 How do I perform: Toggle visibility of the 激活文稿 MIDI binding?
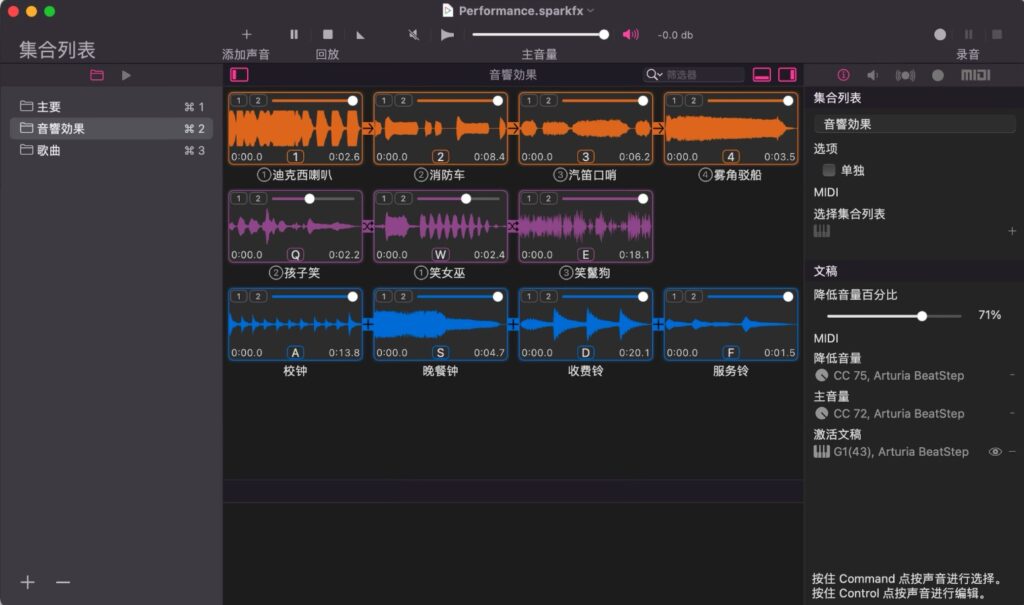pos(994,451)
